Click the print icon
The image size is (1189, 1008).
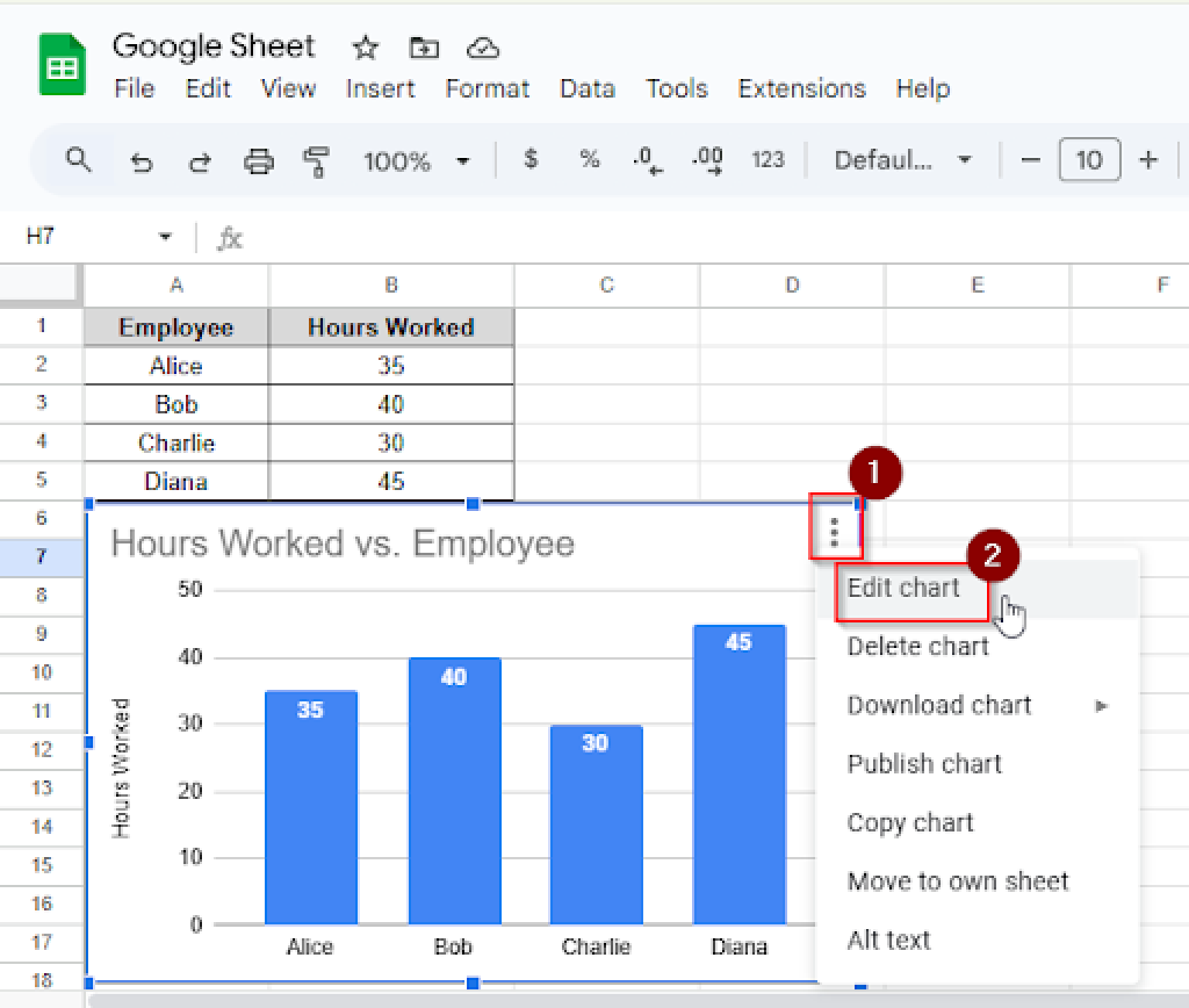259,161
